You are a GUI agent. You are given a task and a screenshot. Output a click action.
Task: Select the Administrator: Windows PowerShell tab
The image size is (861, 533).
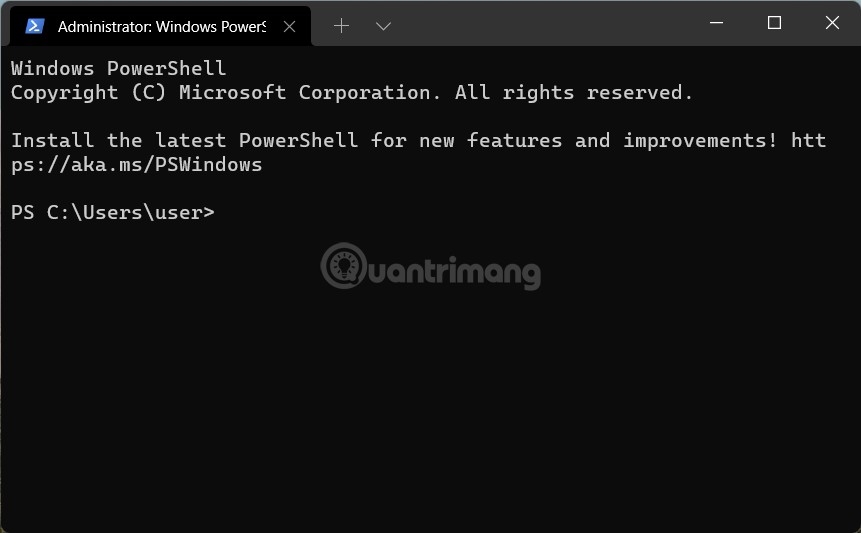(x=160, y=27)
